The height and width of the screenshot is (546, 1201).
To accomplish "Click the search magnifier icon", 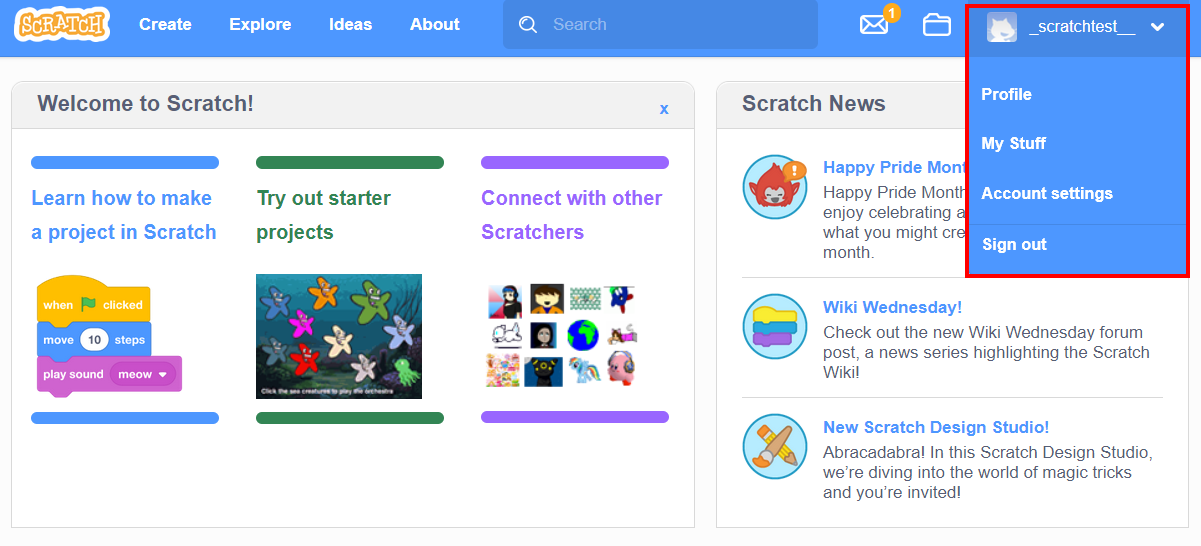I will (528, 25).
